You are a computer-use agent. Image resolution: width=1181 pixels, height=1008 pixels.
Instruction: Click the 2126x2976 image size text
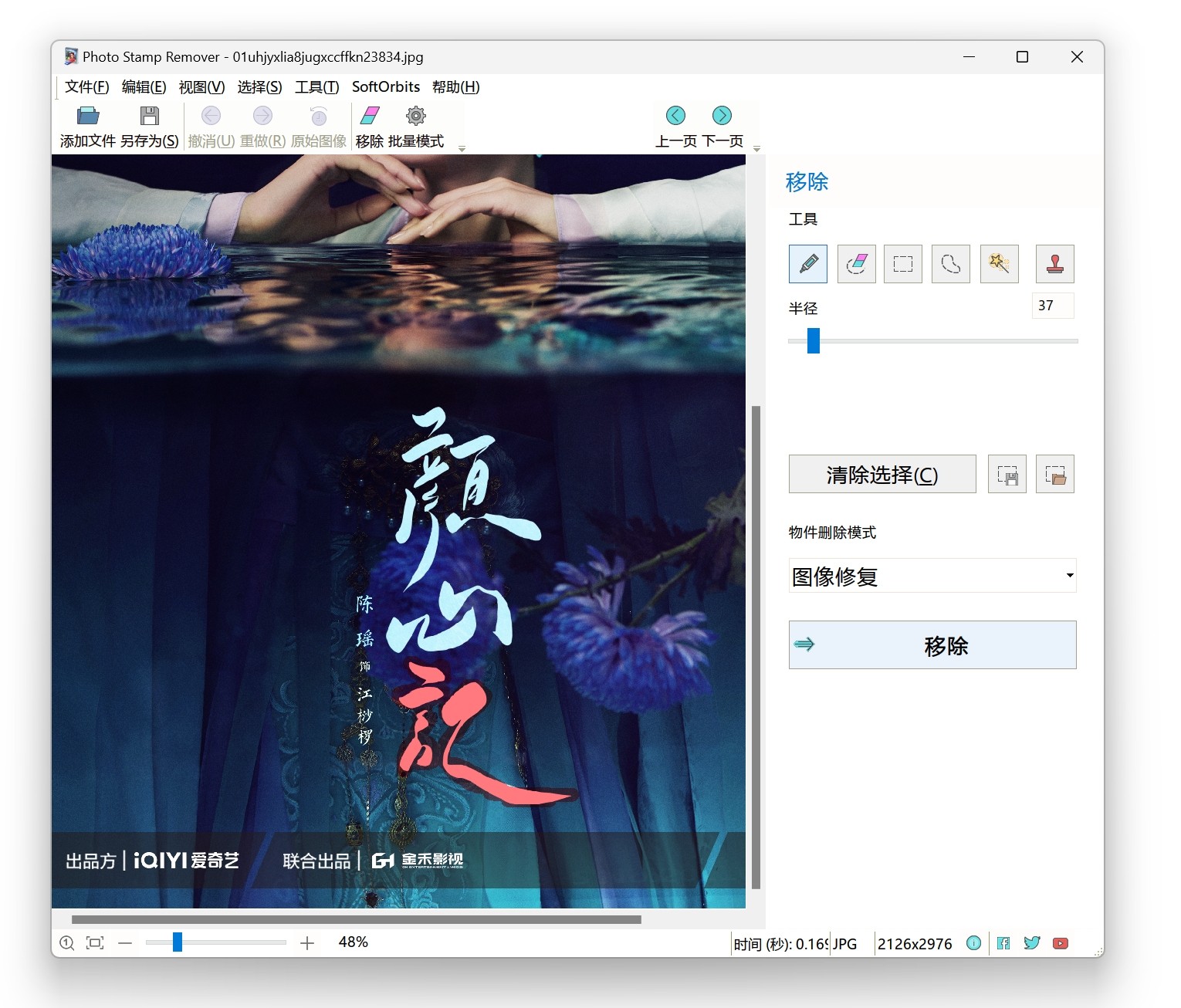[x=915, y=944]
